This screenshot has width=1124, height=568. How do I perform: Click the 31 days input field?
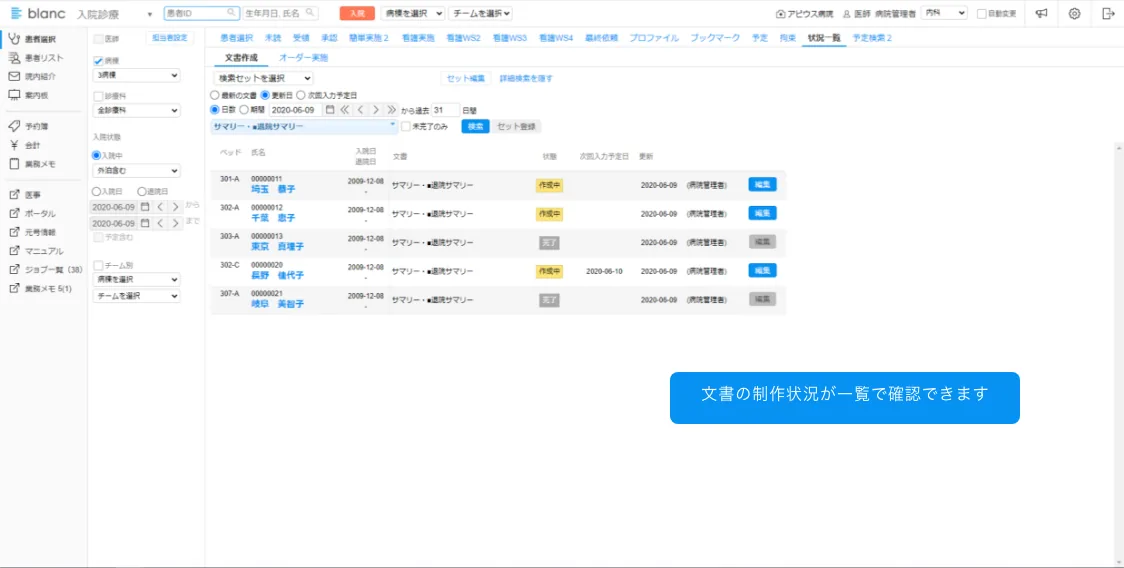click(x=447, y=110)
